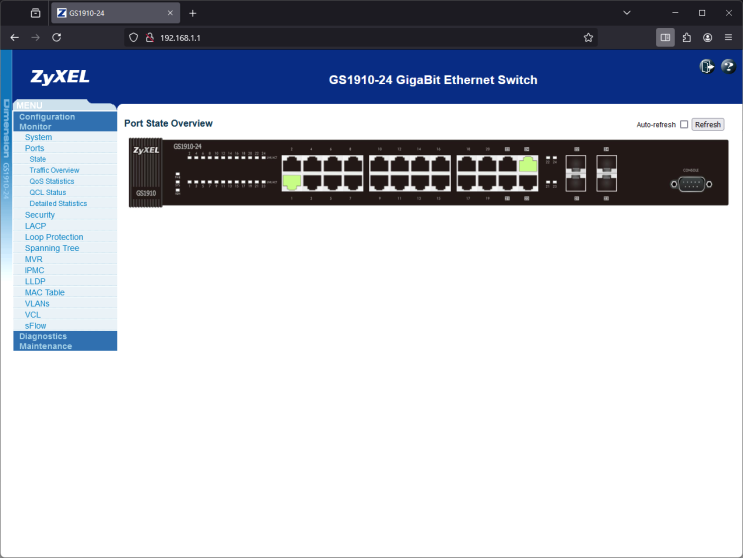Open a new browser tab
Image resolution: width=743 pixels, height=558 pixels.
pyautogui.click(x=192, y=13)
